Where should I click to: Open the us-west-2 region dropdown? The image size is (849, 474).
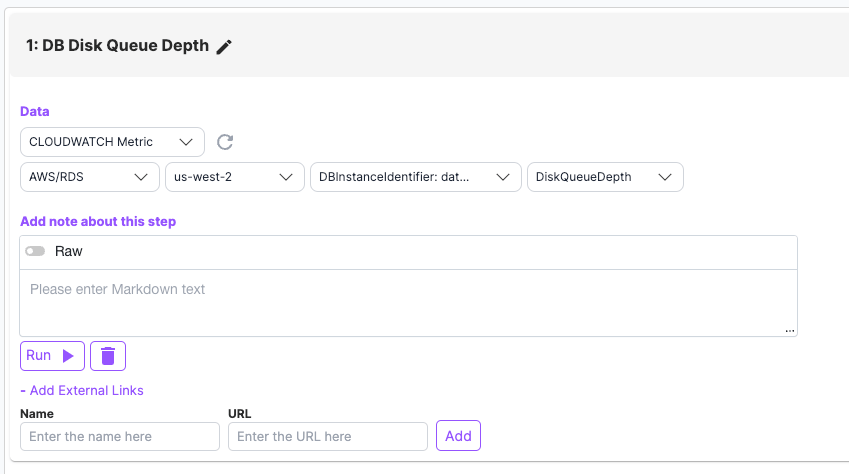click(x=234, y=177)
